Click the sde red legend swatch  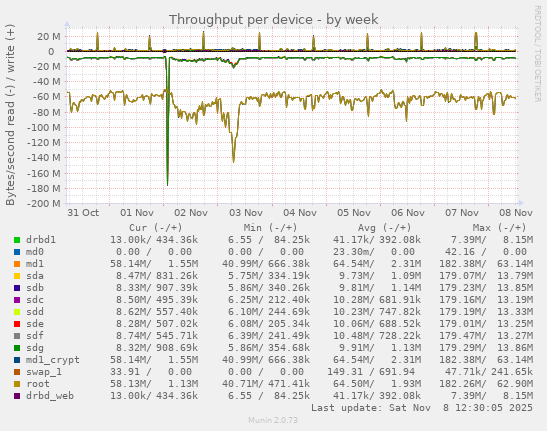coord(17,324)
